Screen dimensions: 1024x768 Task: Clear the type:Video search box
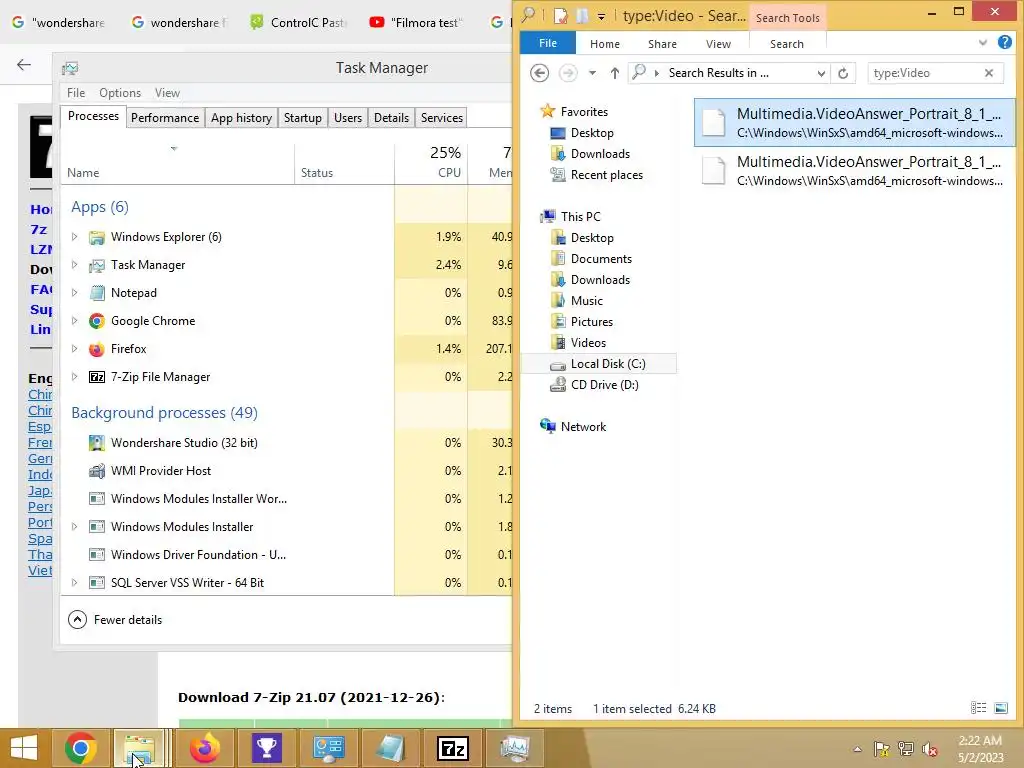click(989, 73)
